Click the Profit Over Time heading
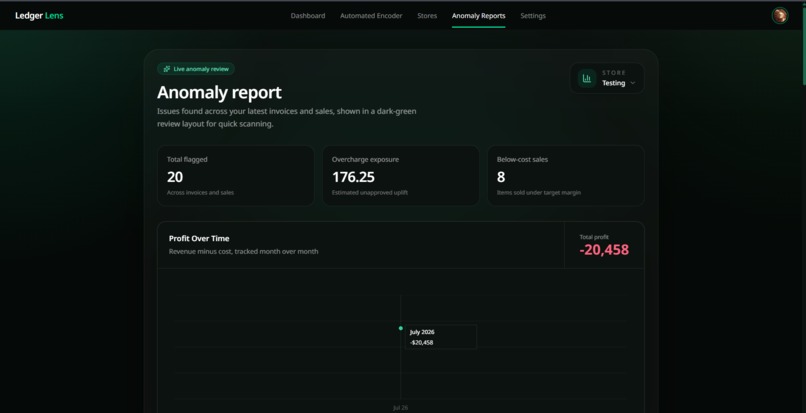The height and width of the screenshot is (413, 806). point(199,239)
